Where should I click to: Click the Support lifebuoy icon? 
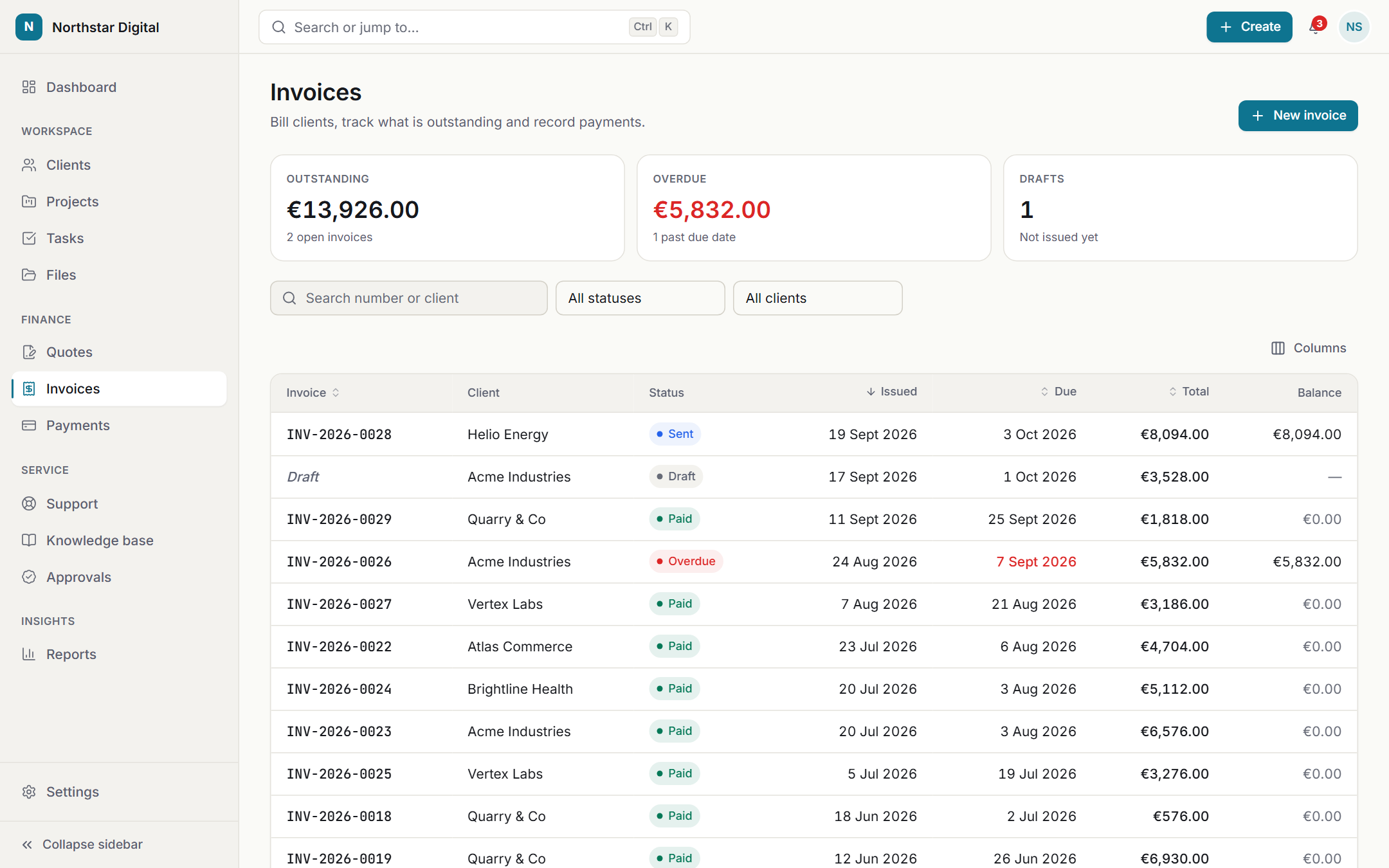[29, 503]
